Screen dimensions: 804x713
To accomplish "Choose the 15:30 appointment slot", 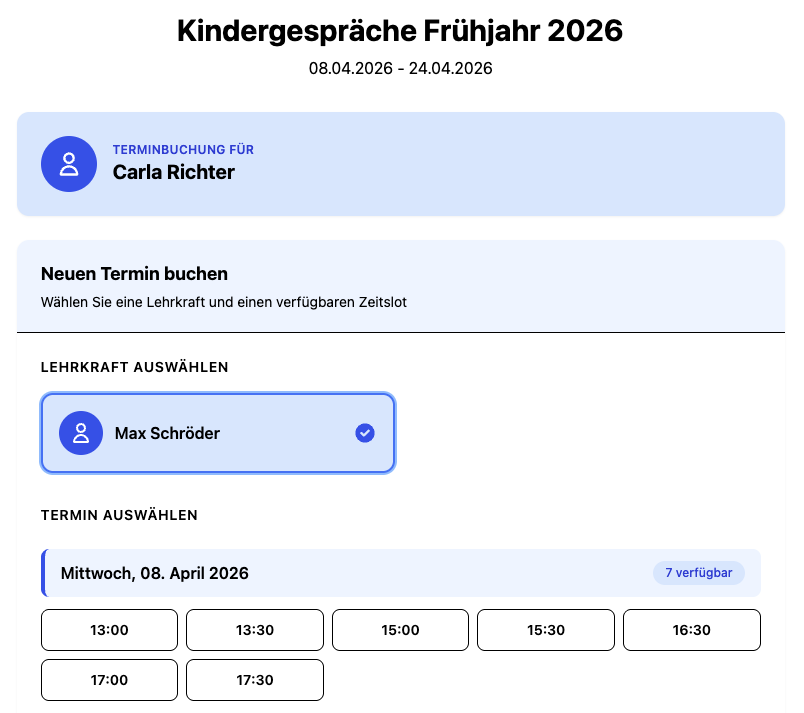I will [545, 629].
